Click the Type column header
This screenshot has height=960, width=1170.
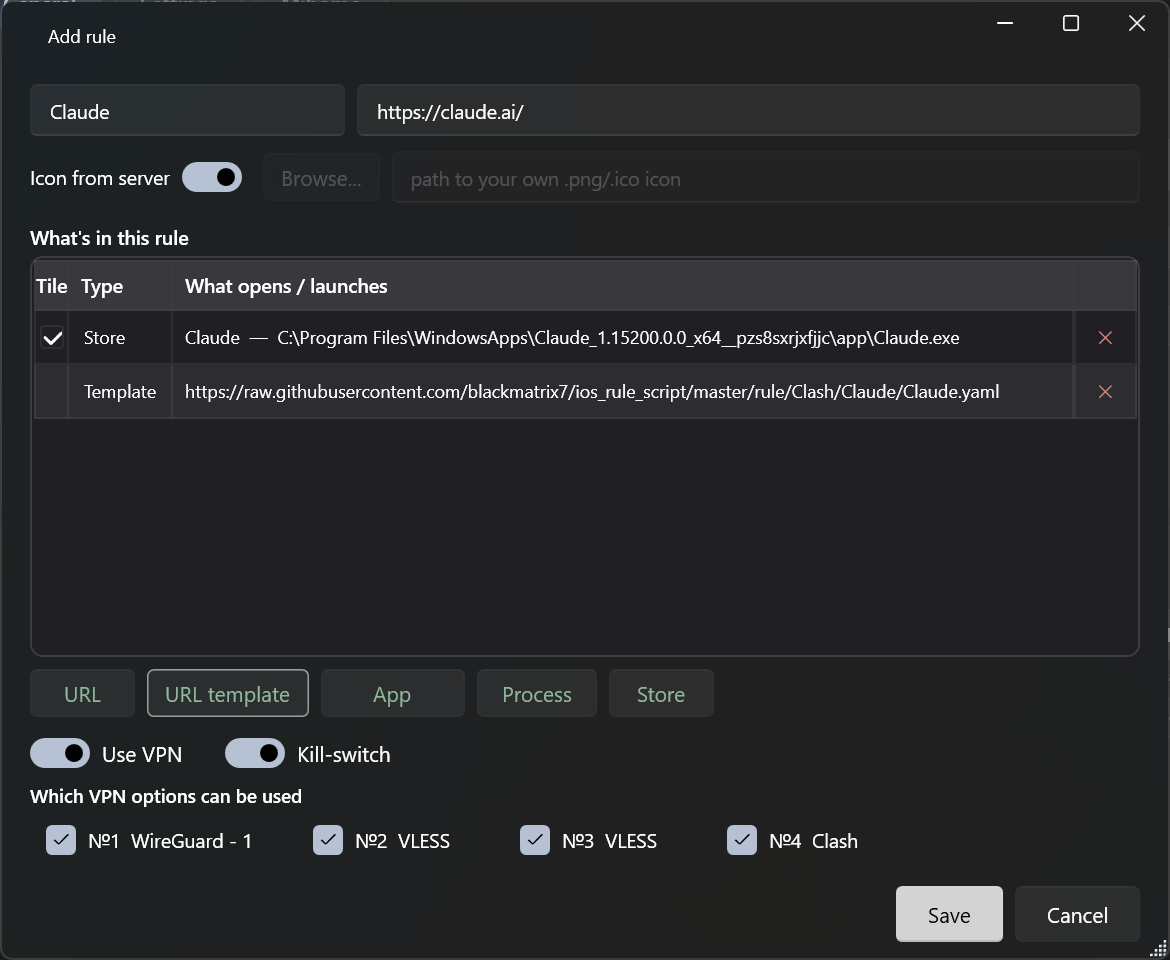point(120,286)
